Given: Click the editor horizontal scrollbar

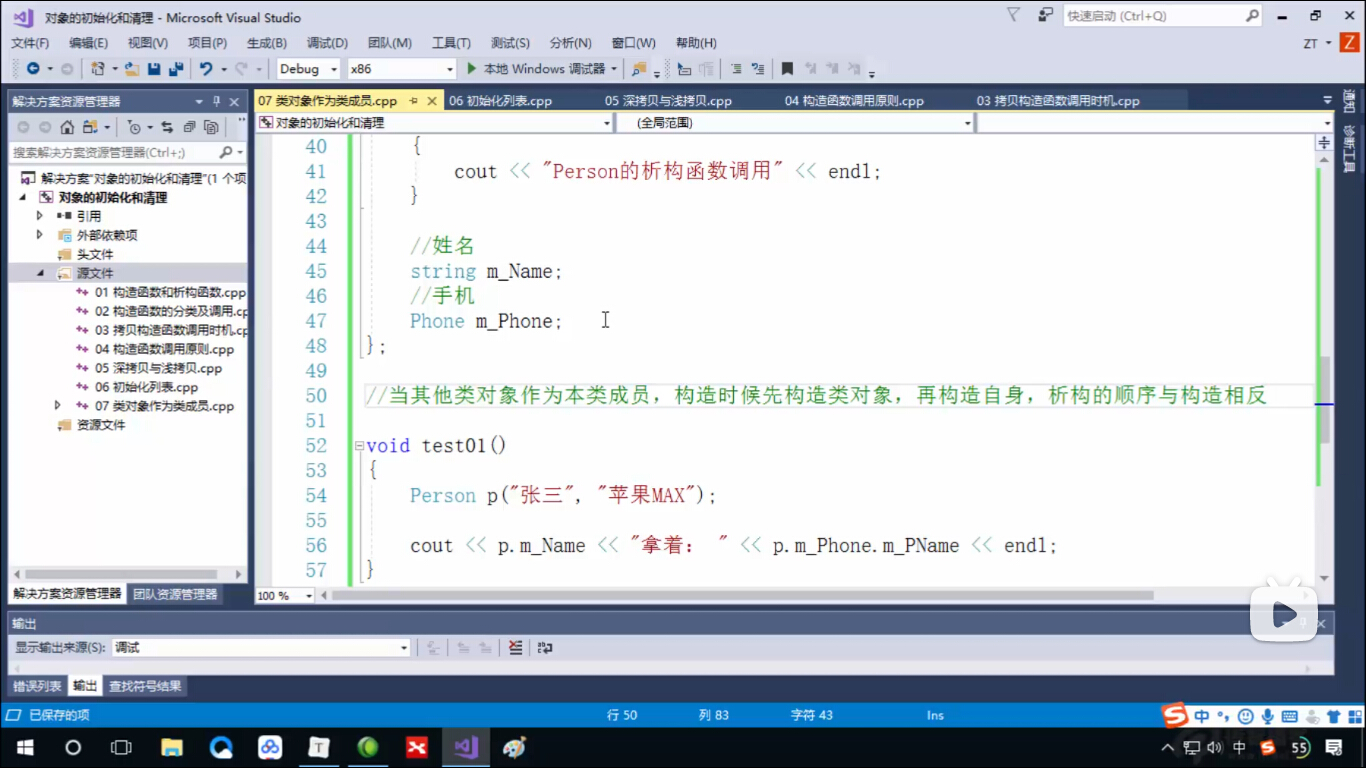Looking at the screenshot, I should coord(740,595).
